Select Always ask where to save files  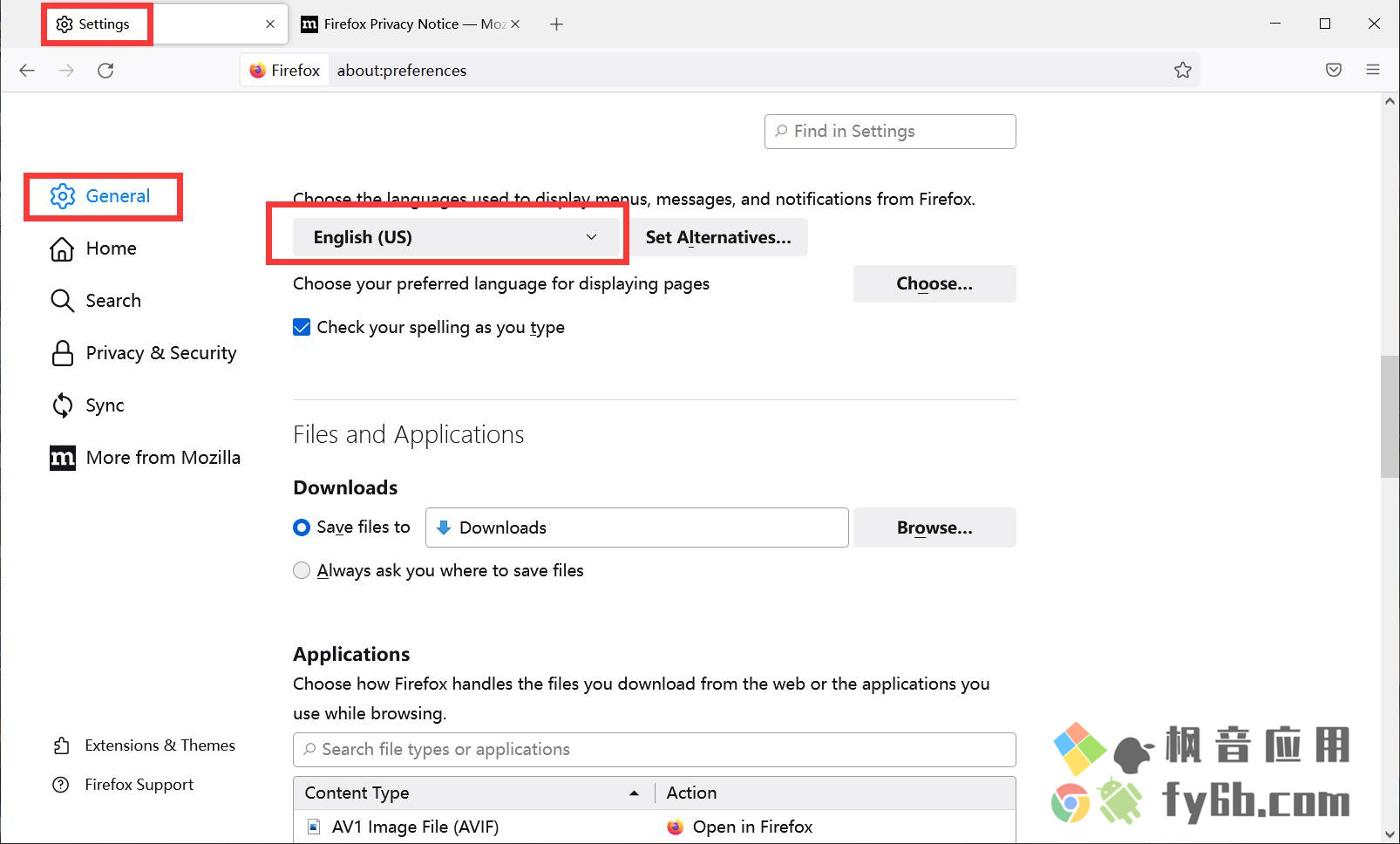(x=302, y=571)
